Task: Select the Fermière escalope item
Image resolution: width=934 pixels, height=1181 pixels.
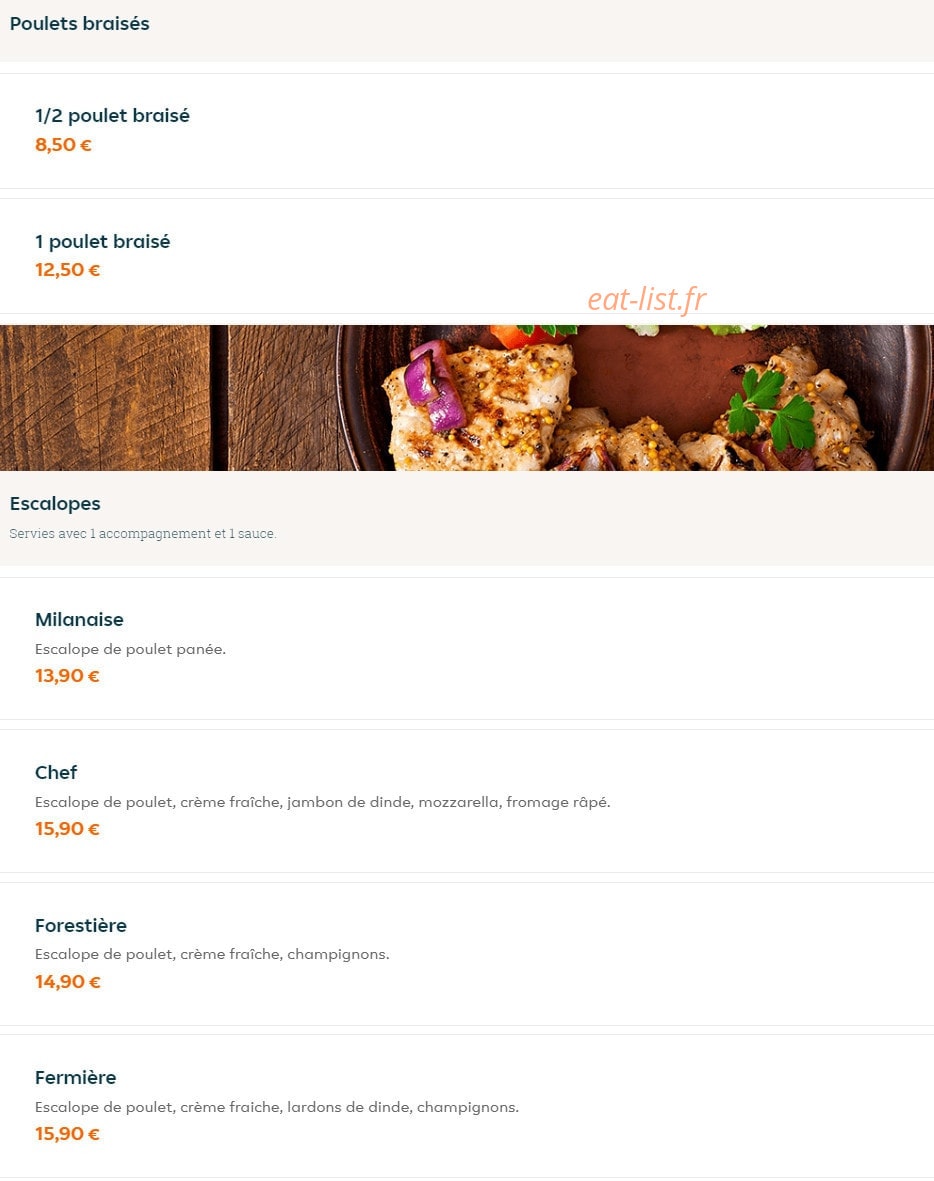Action: click(467, 1106)
